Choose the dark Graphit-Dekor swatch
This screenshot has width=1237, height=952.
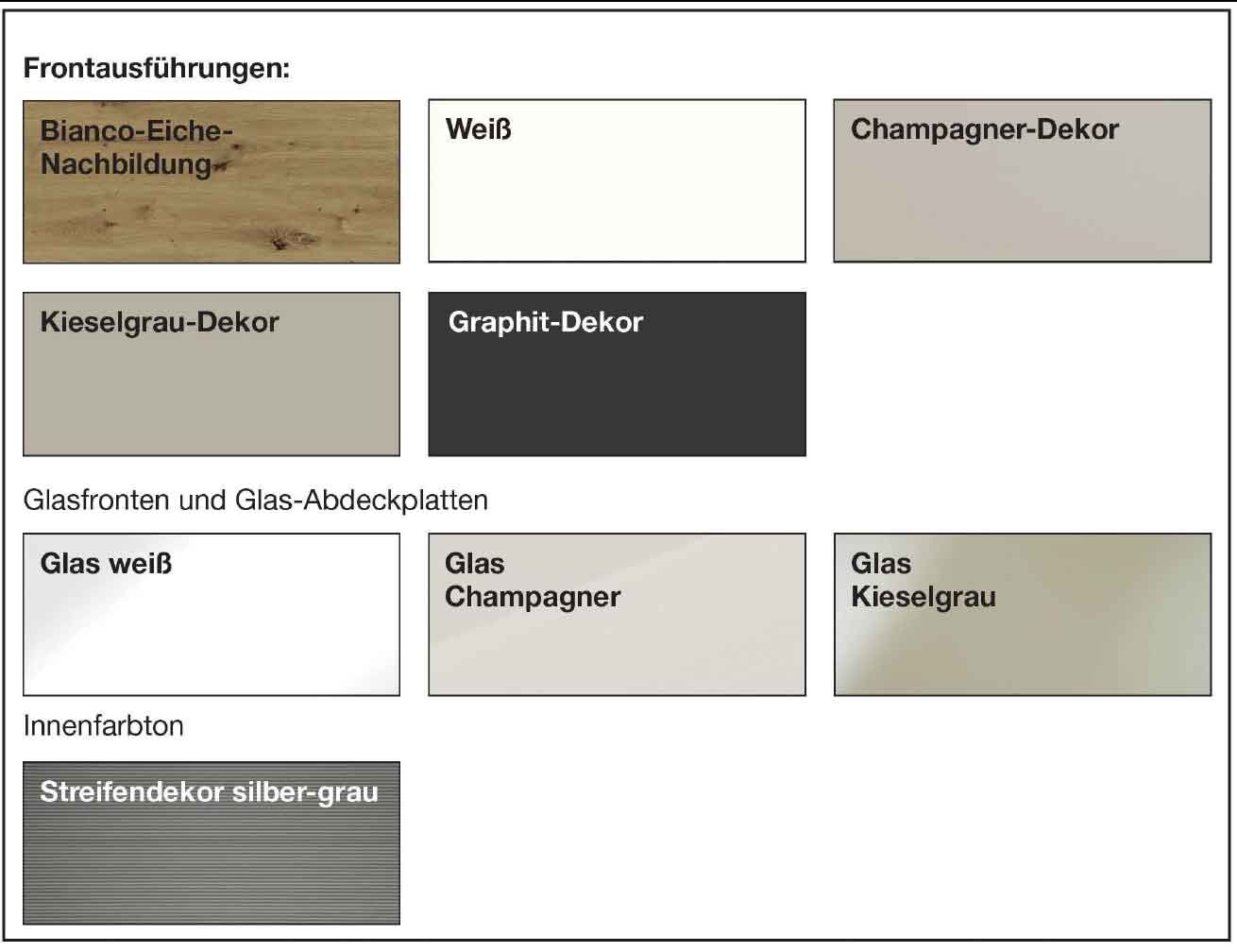click(617, 374)
